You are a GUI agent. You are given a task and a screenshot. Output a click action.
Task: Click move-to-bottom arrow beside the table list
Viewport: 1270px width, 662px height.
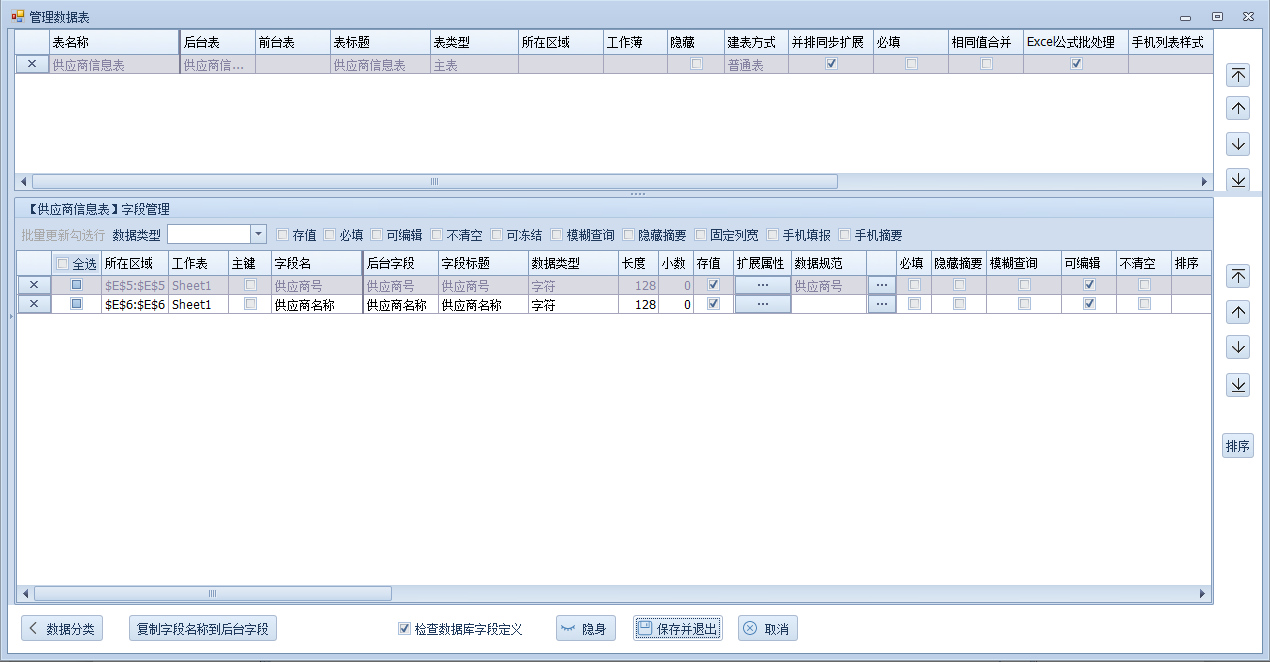[x=1238, y=179]
